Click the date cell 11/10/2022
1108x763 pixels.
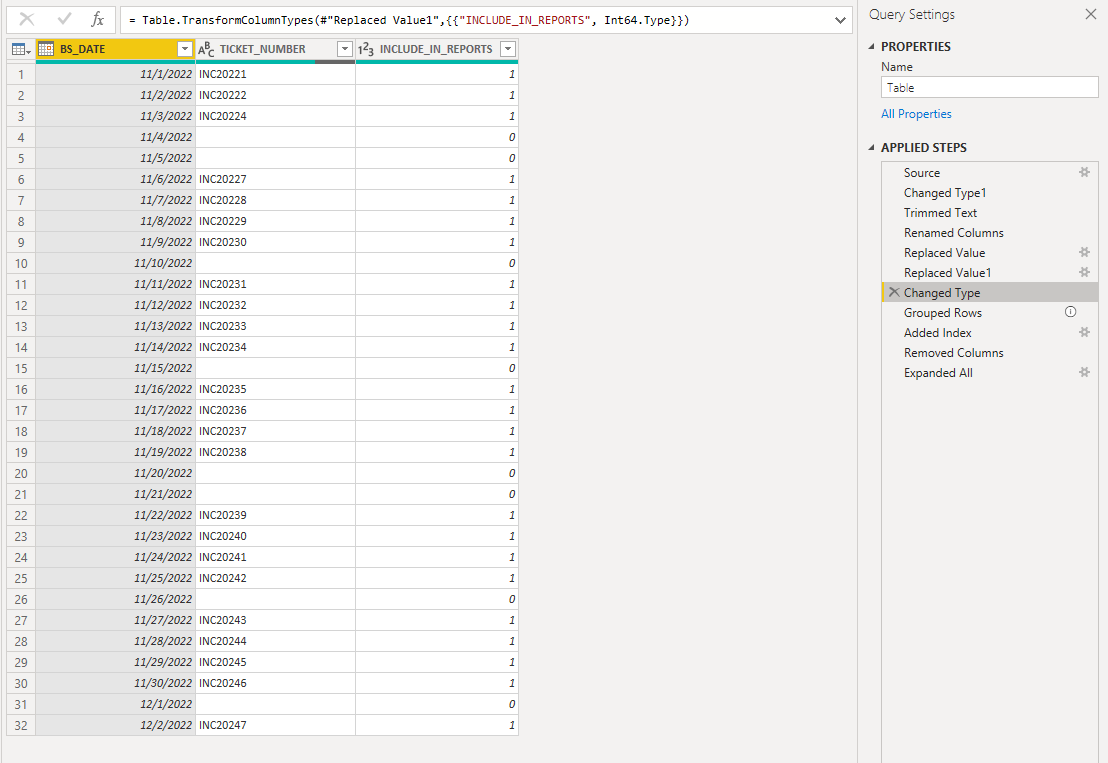coord(116,264)
